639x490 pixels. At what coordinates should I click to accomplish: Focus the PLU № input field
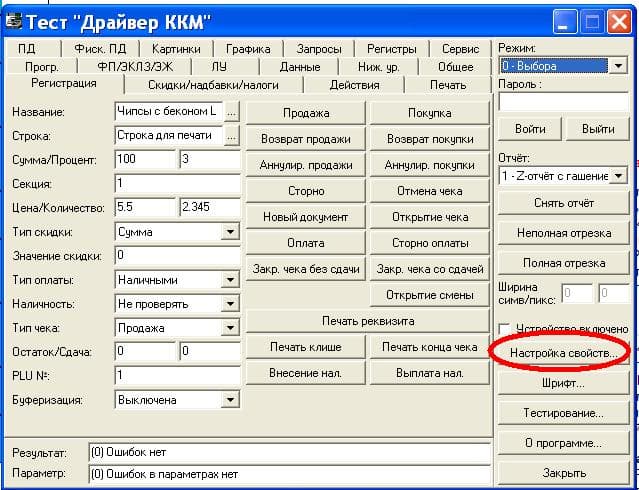[178, 375]
